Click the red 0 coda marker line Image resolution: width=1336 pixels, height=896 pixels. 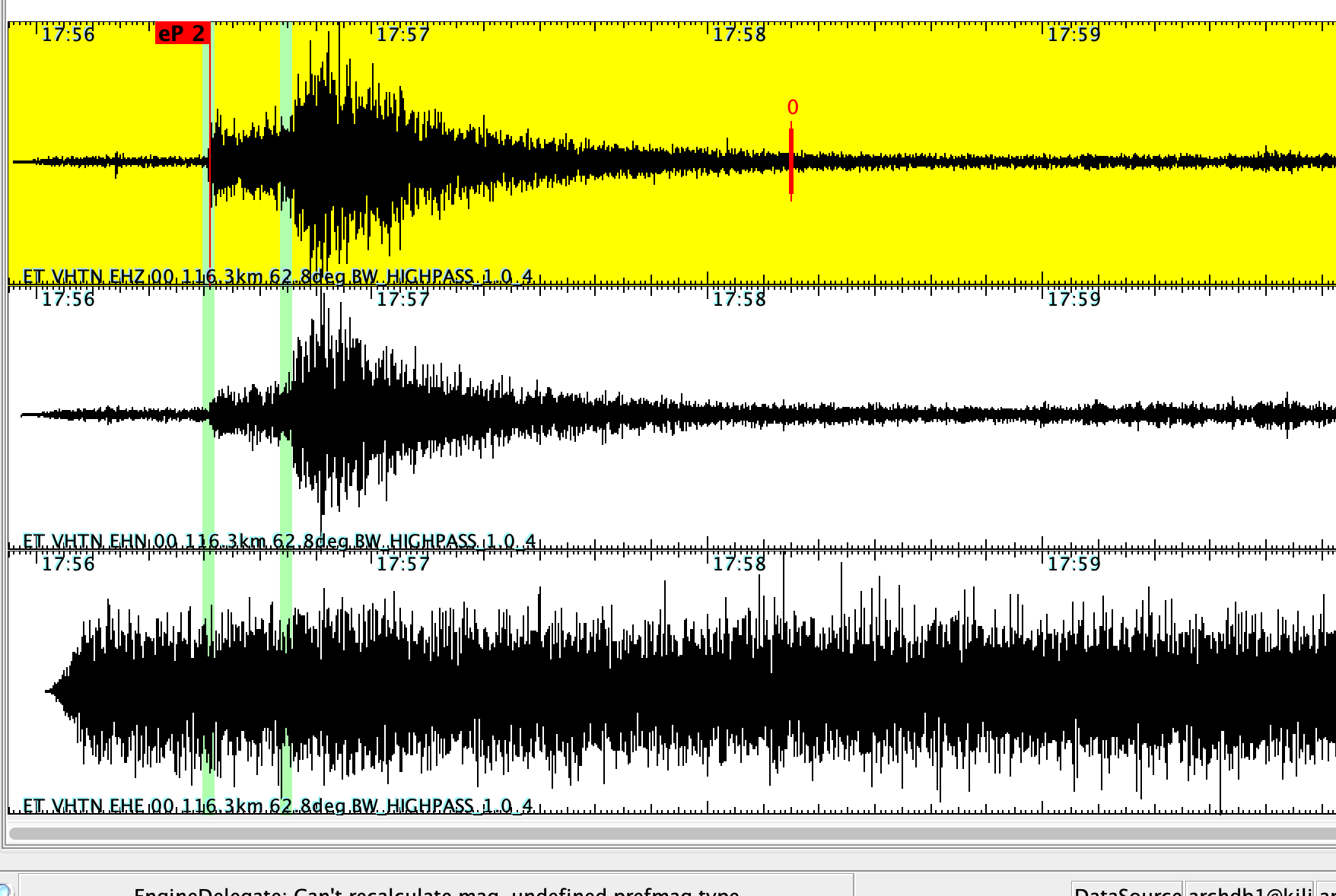(791, 161)
